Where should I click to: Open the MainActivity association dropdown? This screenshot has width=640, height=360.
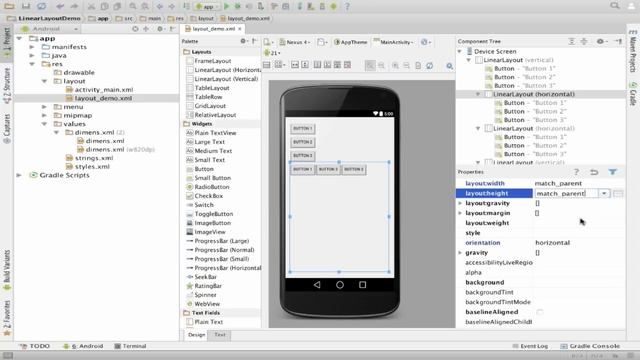click(x=393, y=42)
